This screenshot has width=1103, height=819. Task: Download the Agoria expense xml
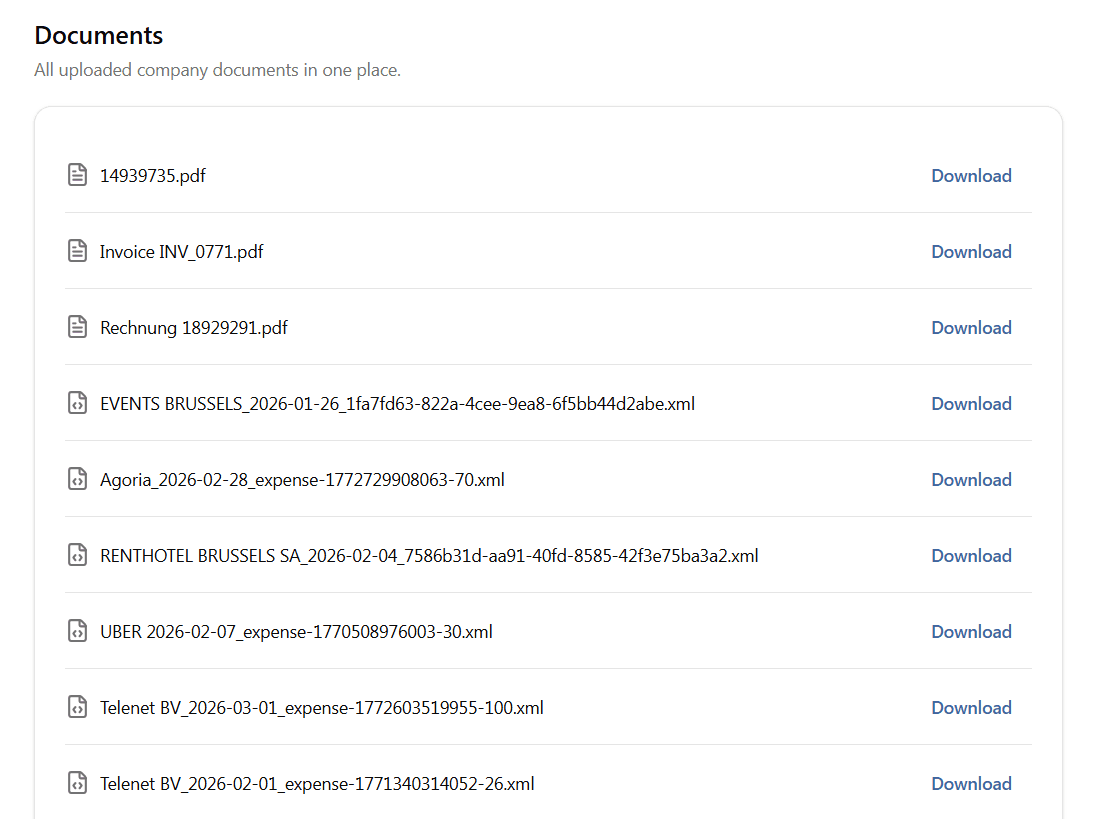tap(971, 479)
